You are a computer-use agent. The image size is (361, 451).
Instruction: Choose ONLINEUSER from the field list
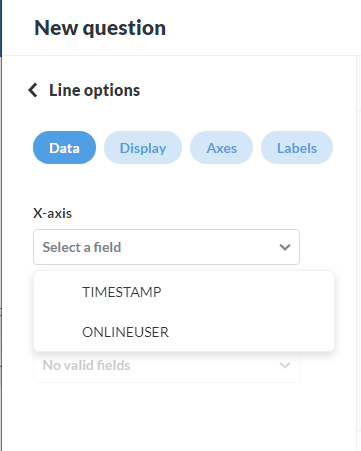pyautogui.click(x=184, y=332)
